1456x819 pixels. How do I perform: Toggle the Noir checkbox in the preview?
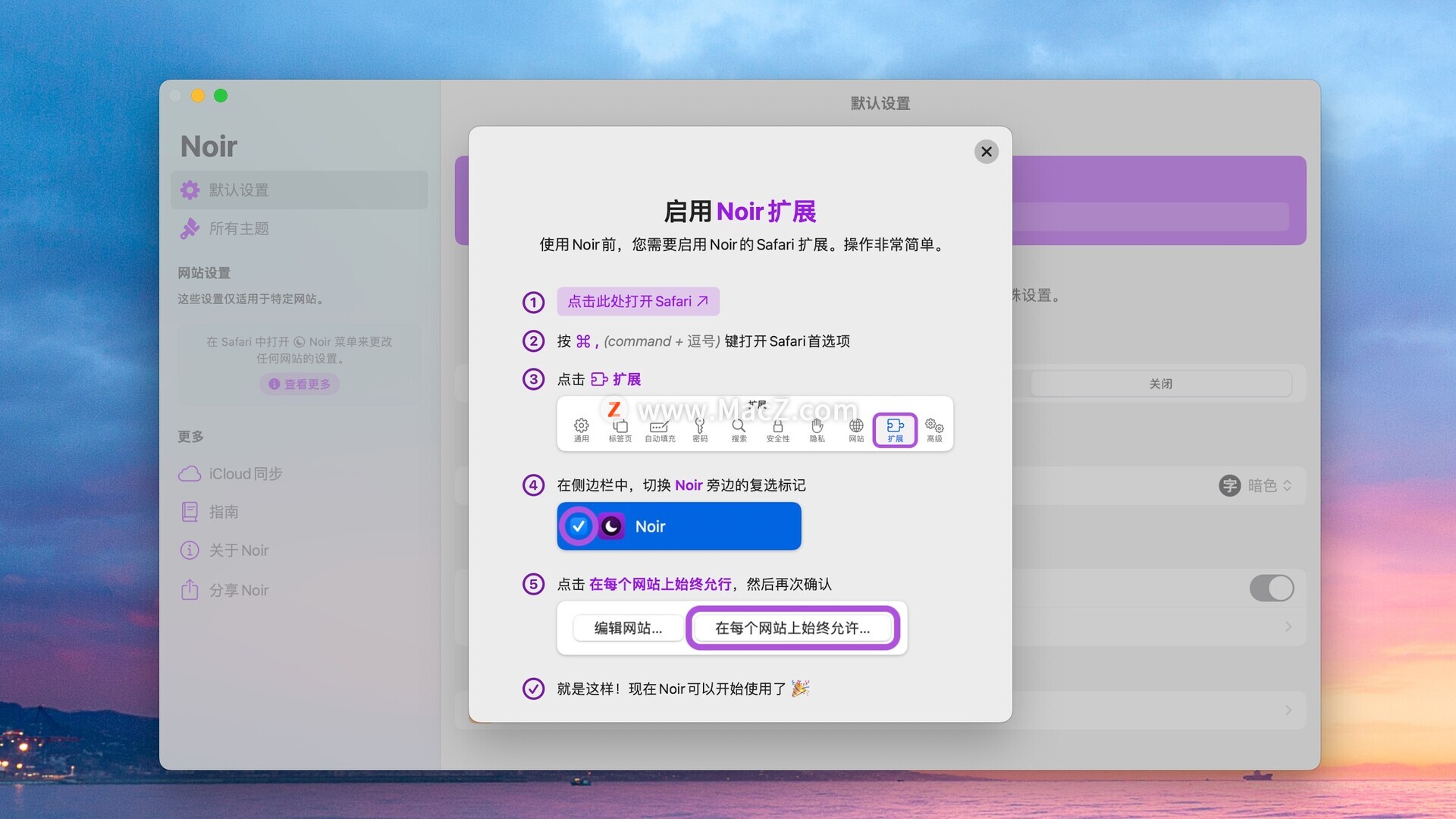pos(579,526)
